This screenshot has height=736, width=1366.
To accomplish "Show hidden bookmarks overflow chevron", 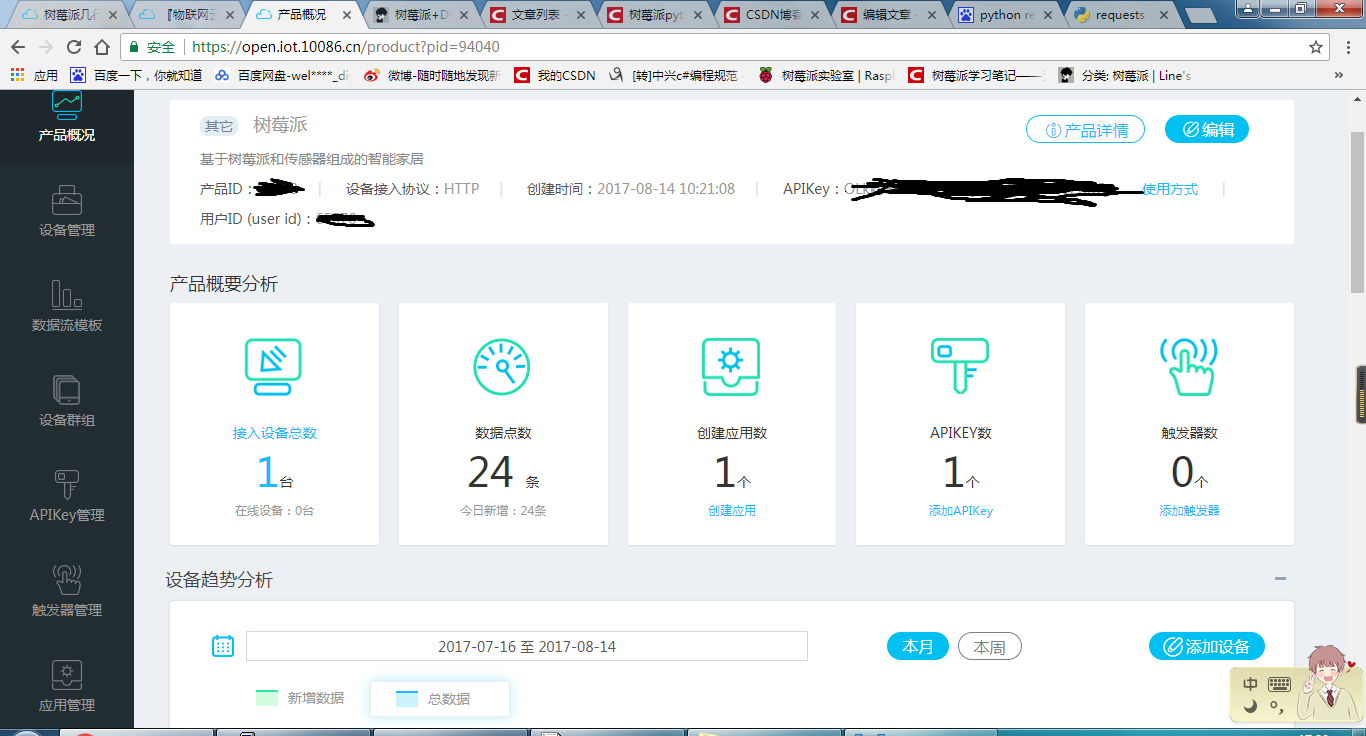I will (1339, 75).
